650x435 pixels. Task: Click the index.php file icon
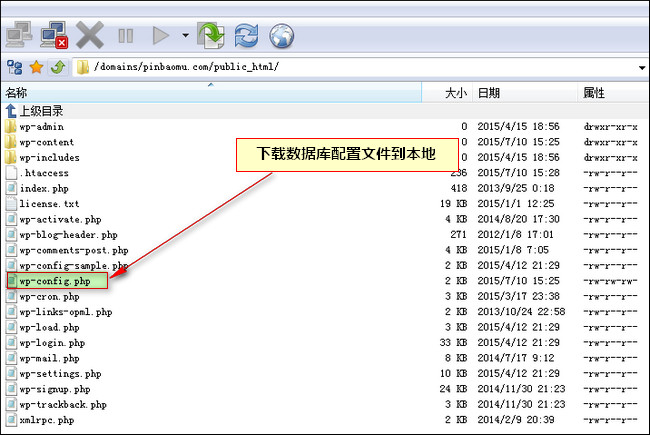point(12,188)
